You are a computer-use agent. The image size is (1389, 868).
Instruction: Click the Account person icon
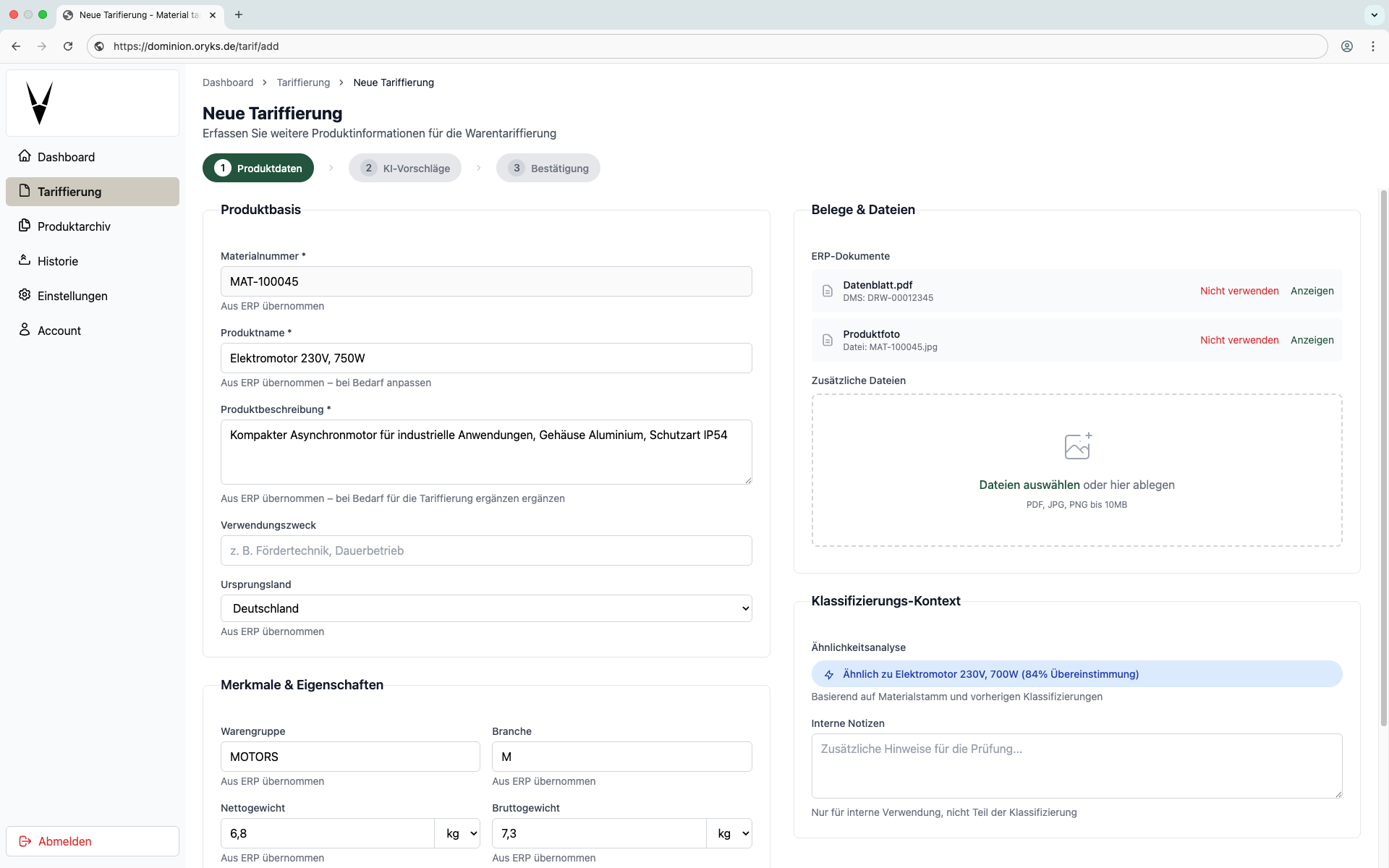(25, 330)
